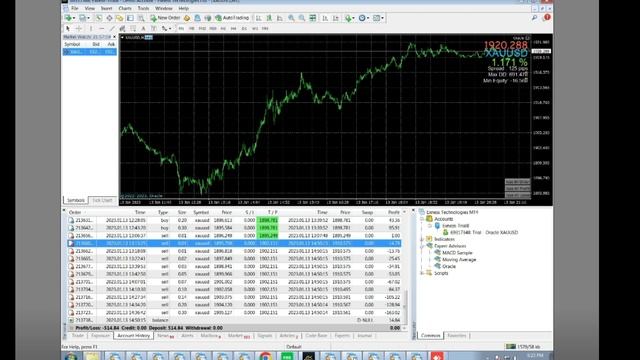The width and height of the screenshot is (640, 360).
Task: Toggle the Strategy Tester icon
Action: coord(141,18)
